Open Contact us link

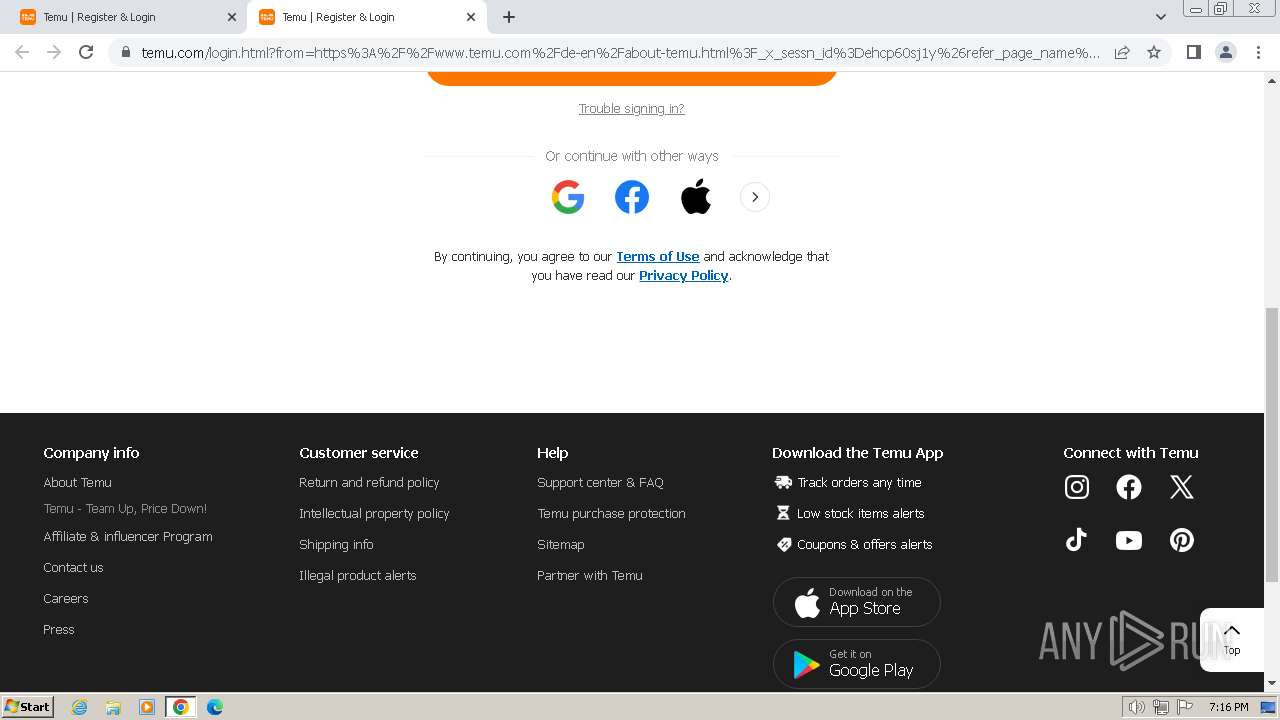pos(73,567)
